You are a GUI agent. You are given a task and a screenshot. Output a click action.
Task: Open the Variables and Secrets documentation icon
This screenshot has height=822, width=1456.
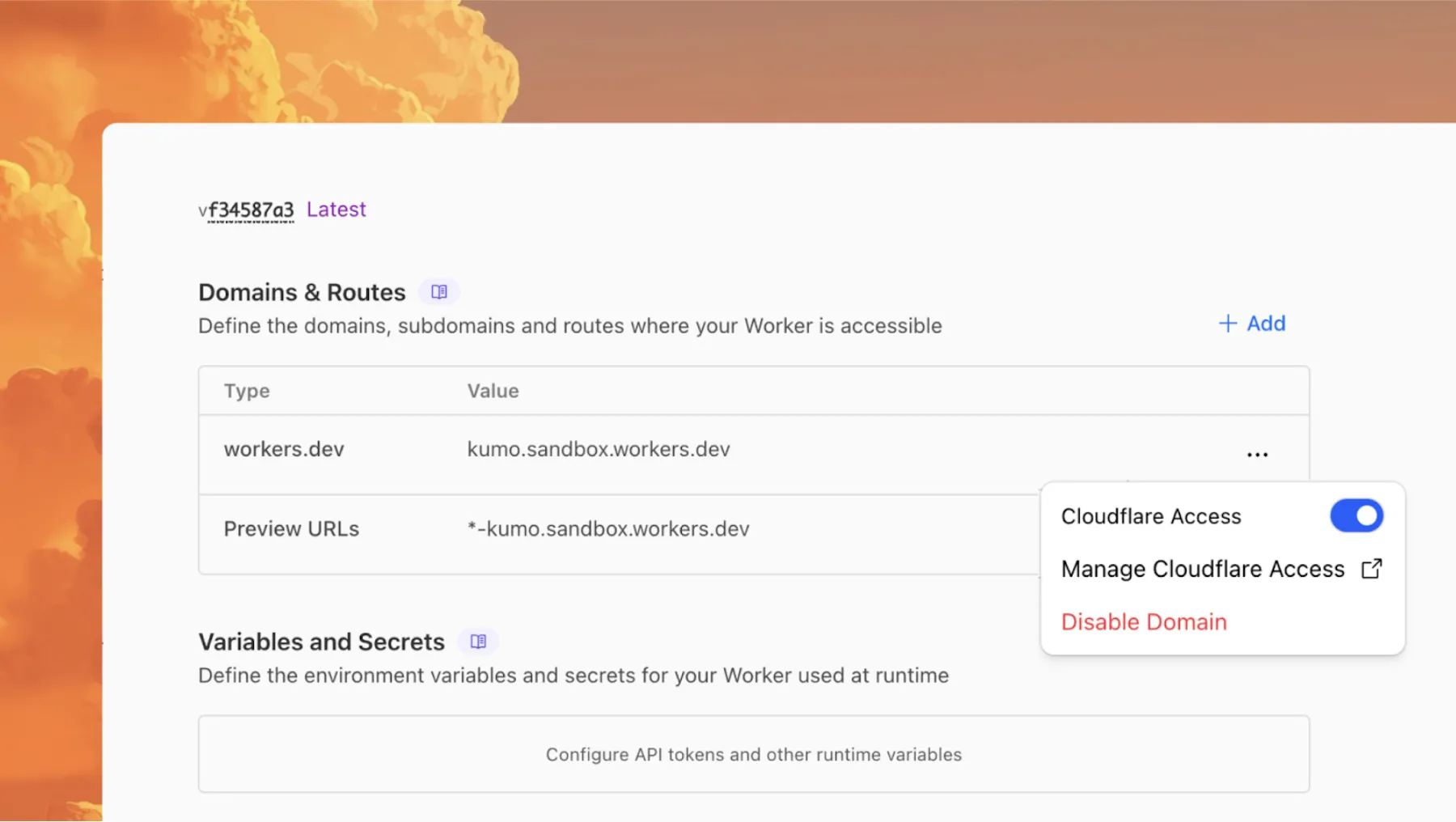478,641
